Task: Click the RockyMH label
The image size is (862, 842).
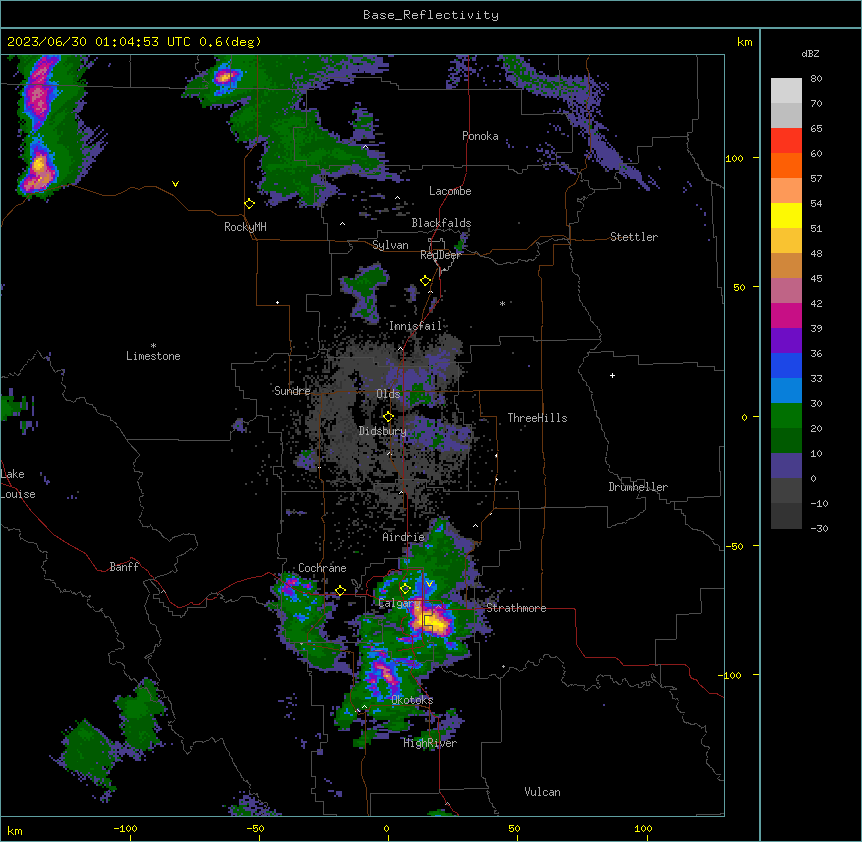Action: point(245,227)
